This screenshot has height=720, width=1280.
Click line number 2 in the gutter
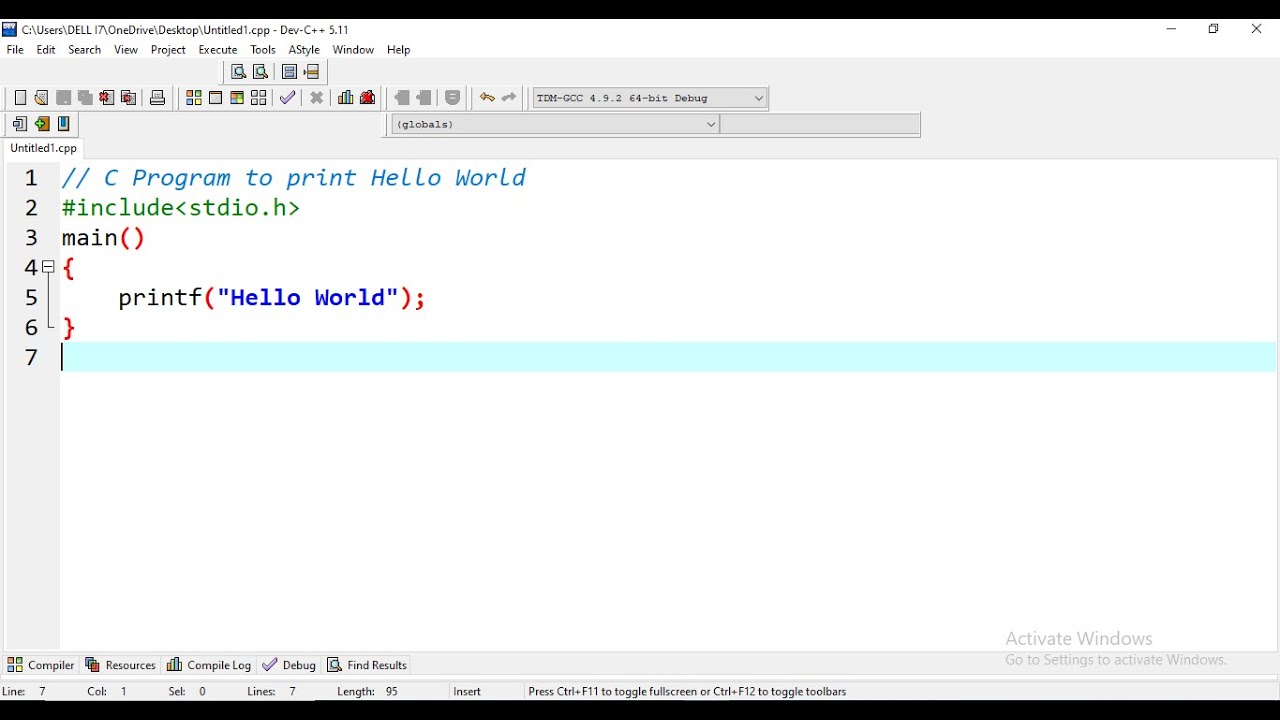point(32,208)
